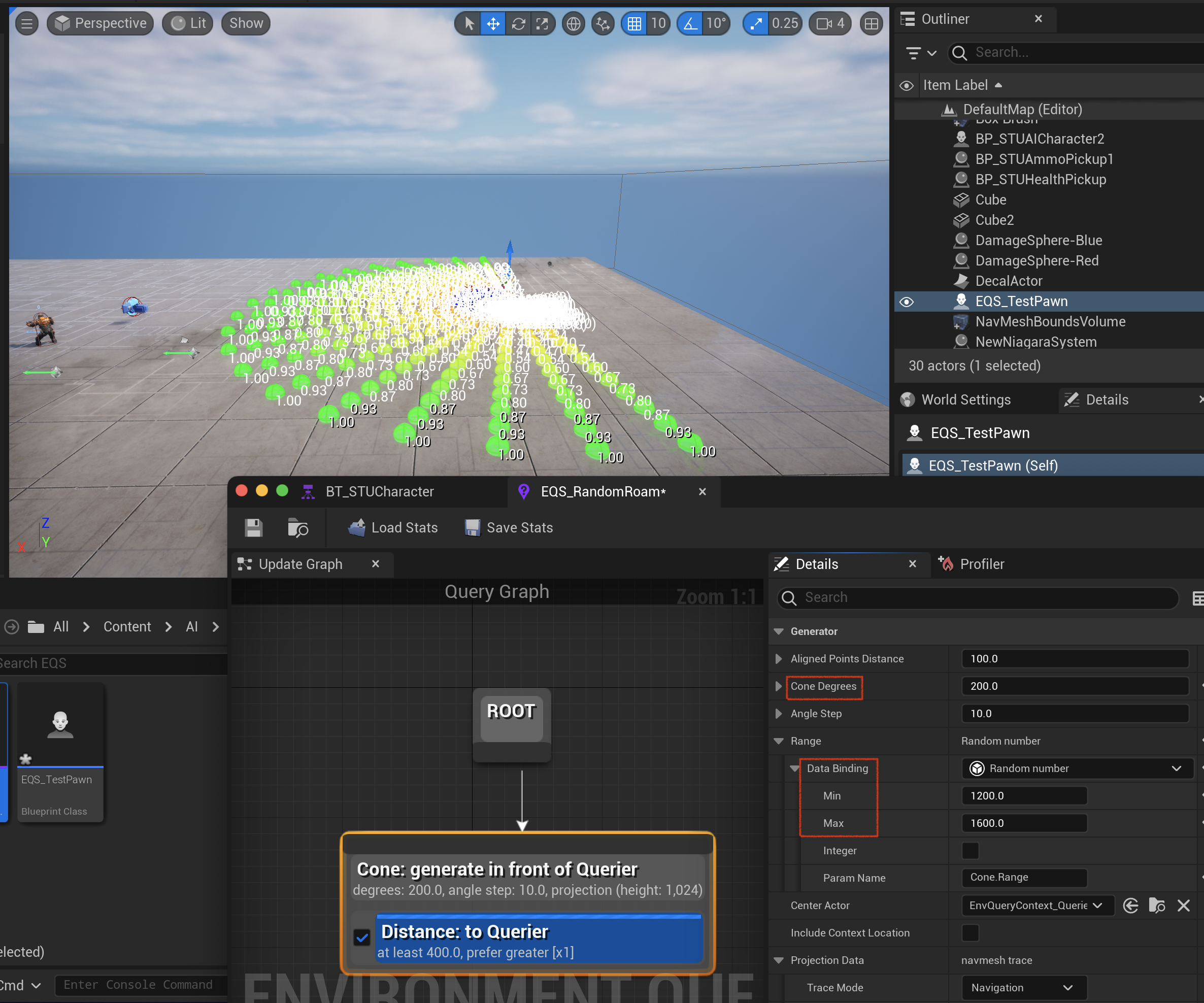The width and height of the screenshot is (1204, 1003).
Task: Focus the Outliner search field
Action: pyautogui.click(x=1078, y=53)
